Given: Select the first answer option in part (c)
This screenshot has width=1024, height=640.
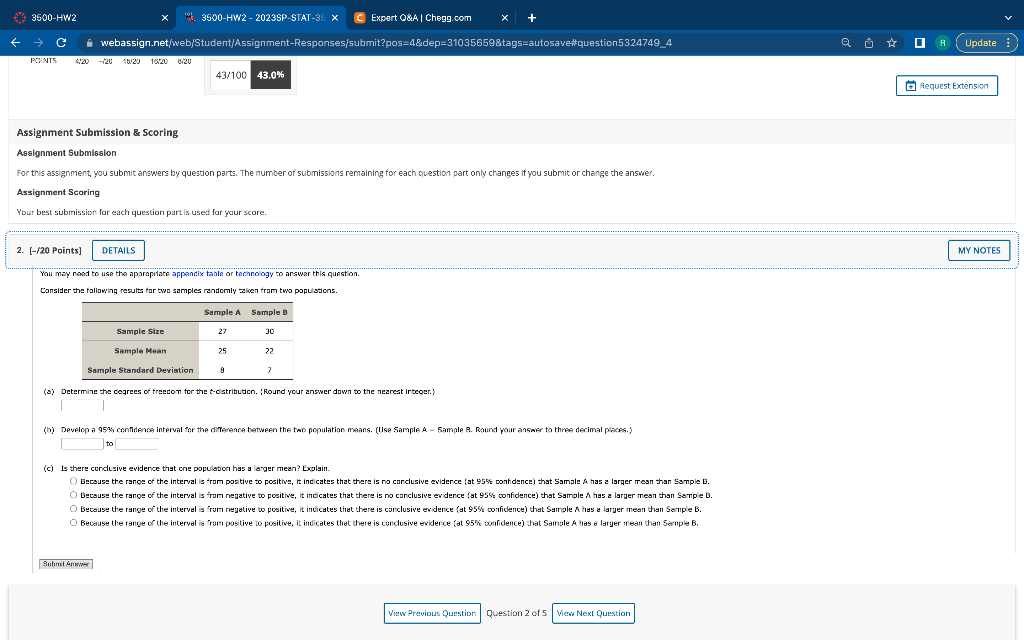Looking at the screenshot, I should click(x=74, y=480).
